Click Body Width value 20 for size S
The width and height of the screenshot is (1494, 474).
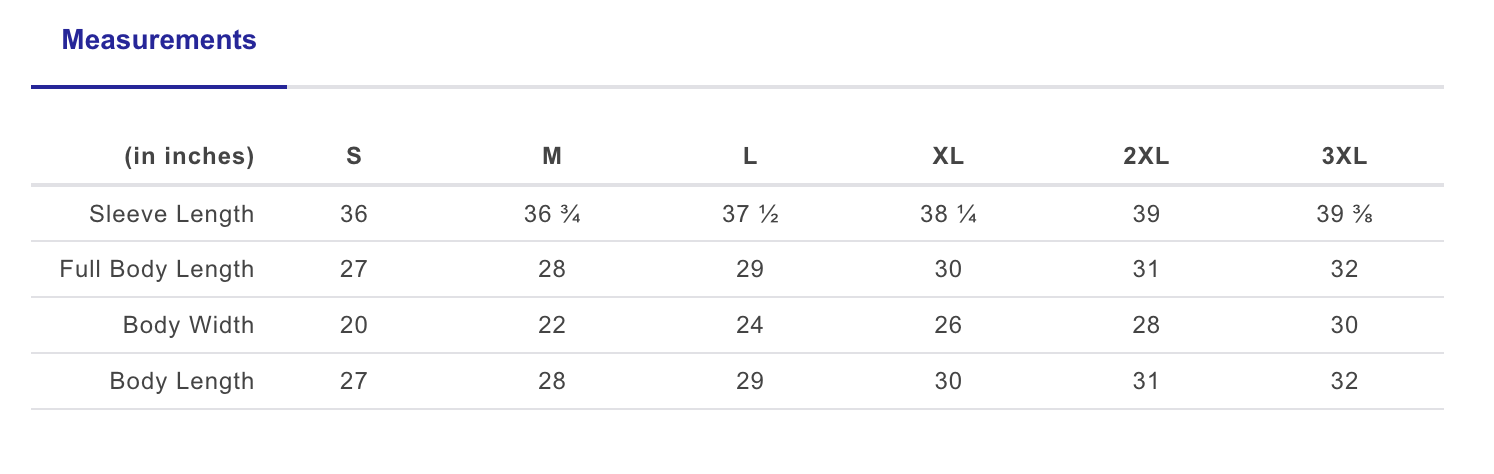pos(354,326)
